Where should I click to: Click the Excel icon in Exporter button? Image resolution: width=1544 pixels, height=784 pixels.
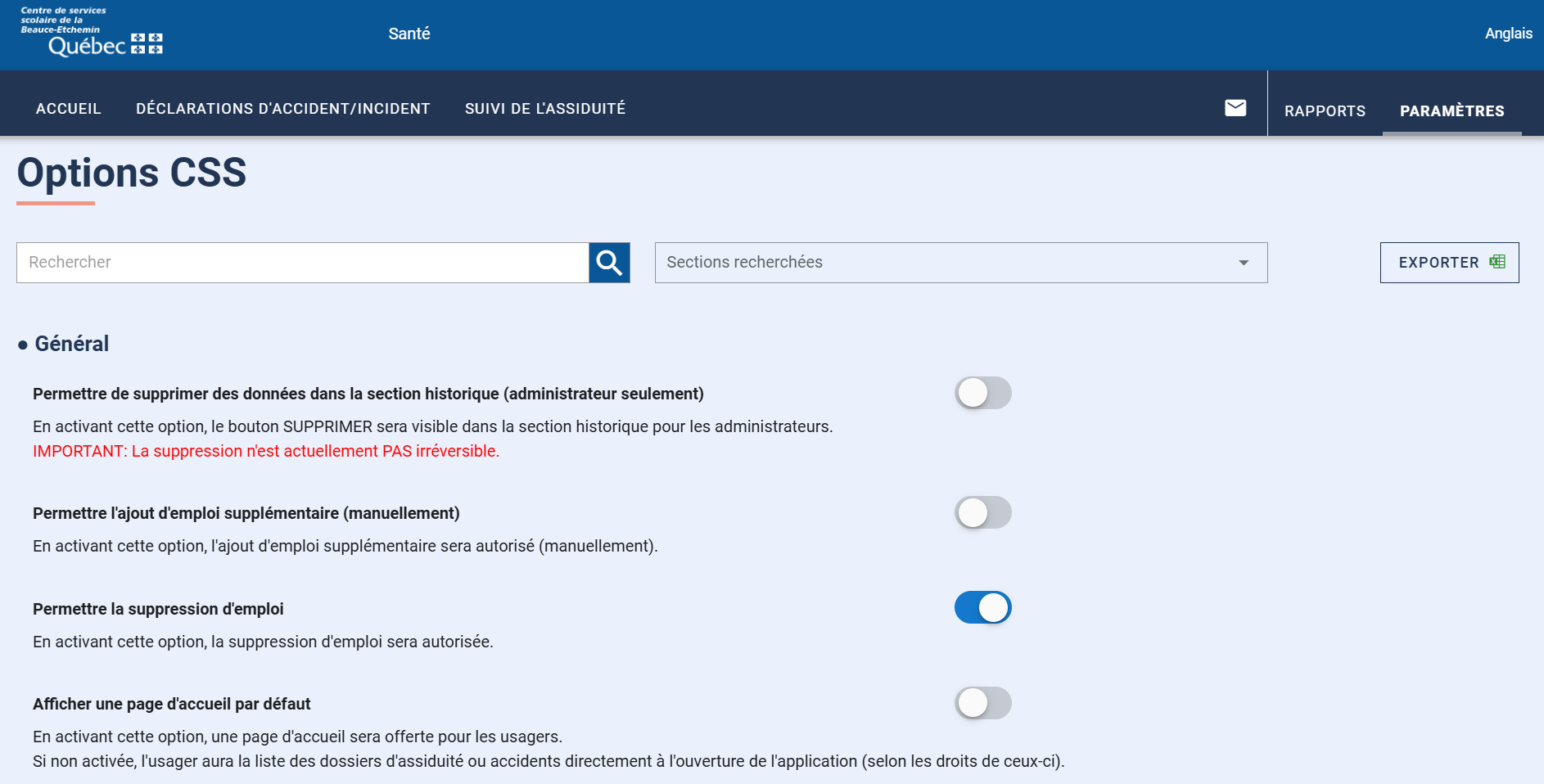point(1497,262)
